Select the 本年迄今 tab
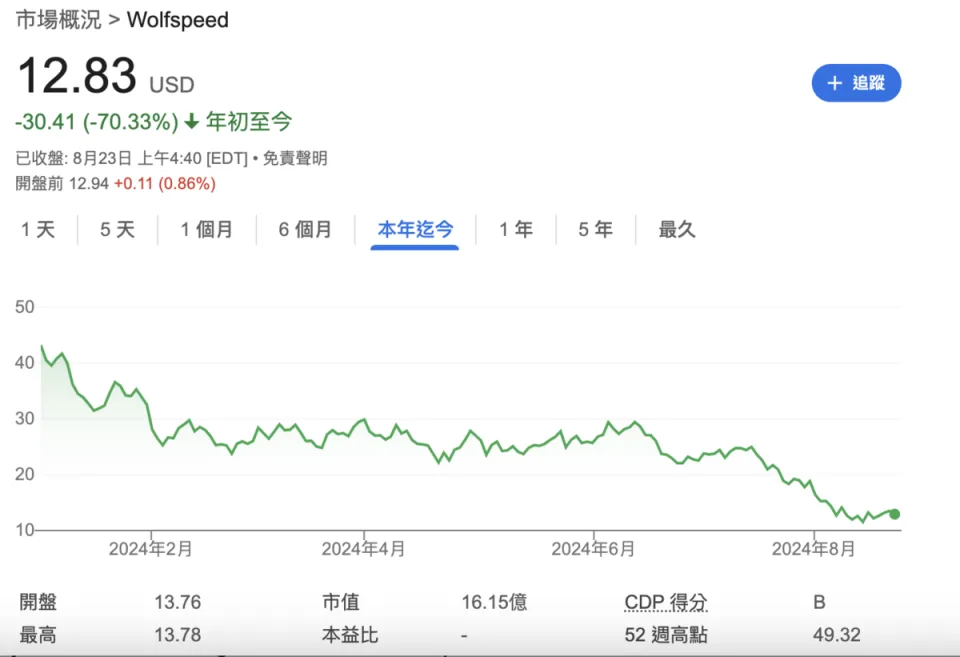Screen dimensions: 960x657 coord(415,230)
